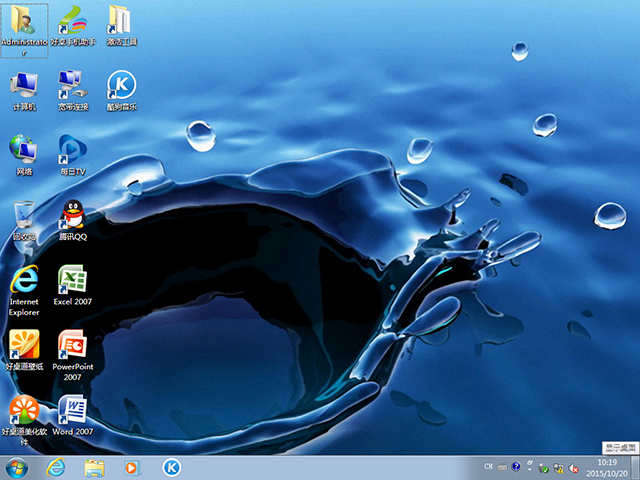Select the 宽带连接 broadband connection shortcut
640x480 pixels.
(x=73, y=90)
